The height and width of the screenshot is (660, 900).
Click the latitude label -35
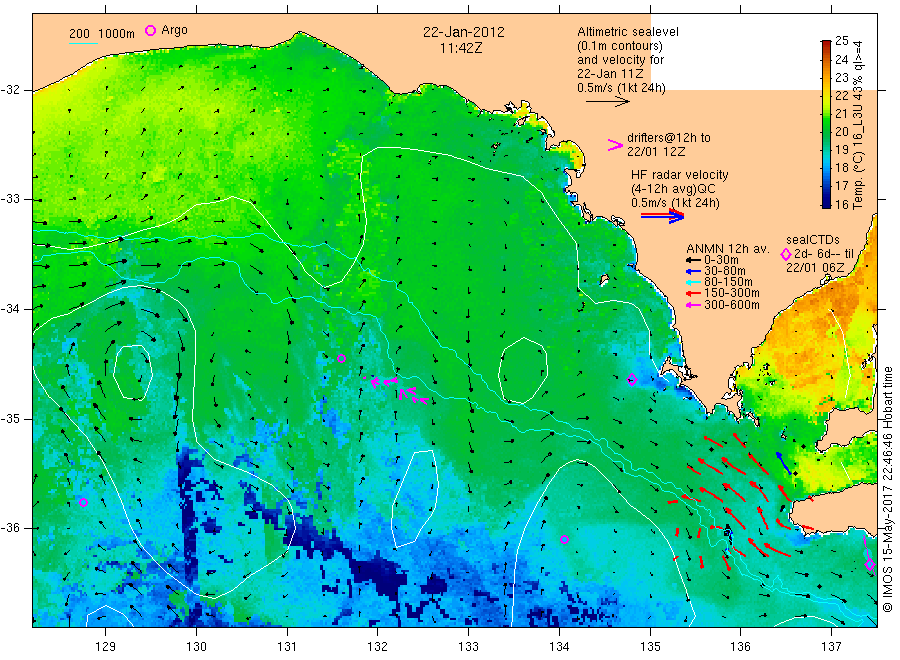[x=10, y=418]
